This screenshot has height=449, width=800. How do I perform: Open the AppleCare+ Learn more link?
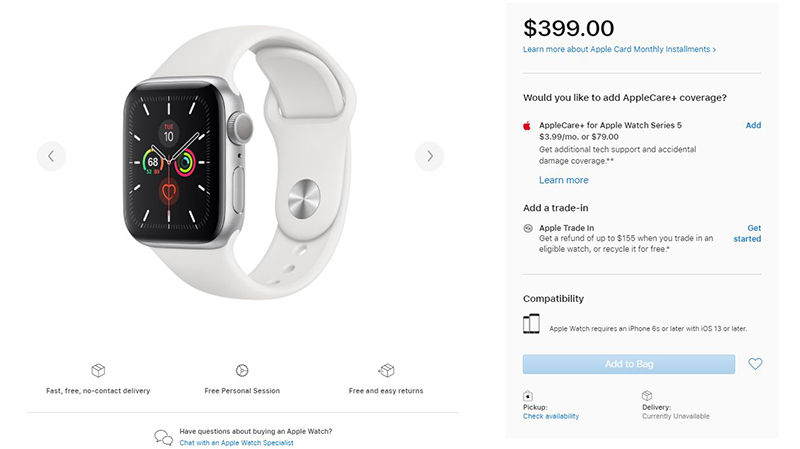[x=564, y=180]
